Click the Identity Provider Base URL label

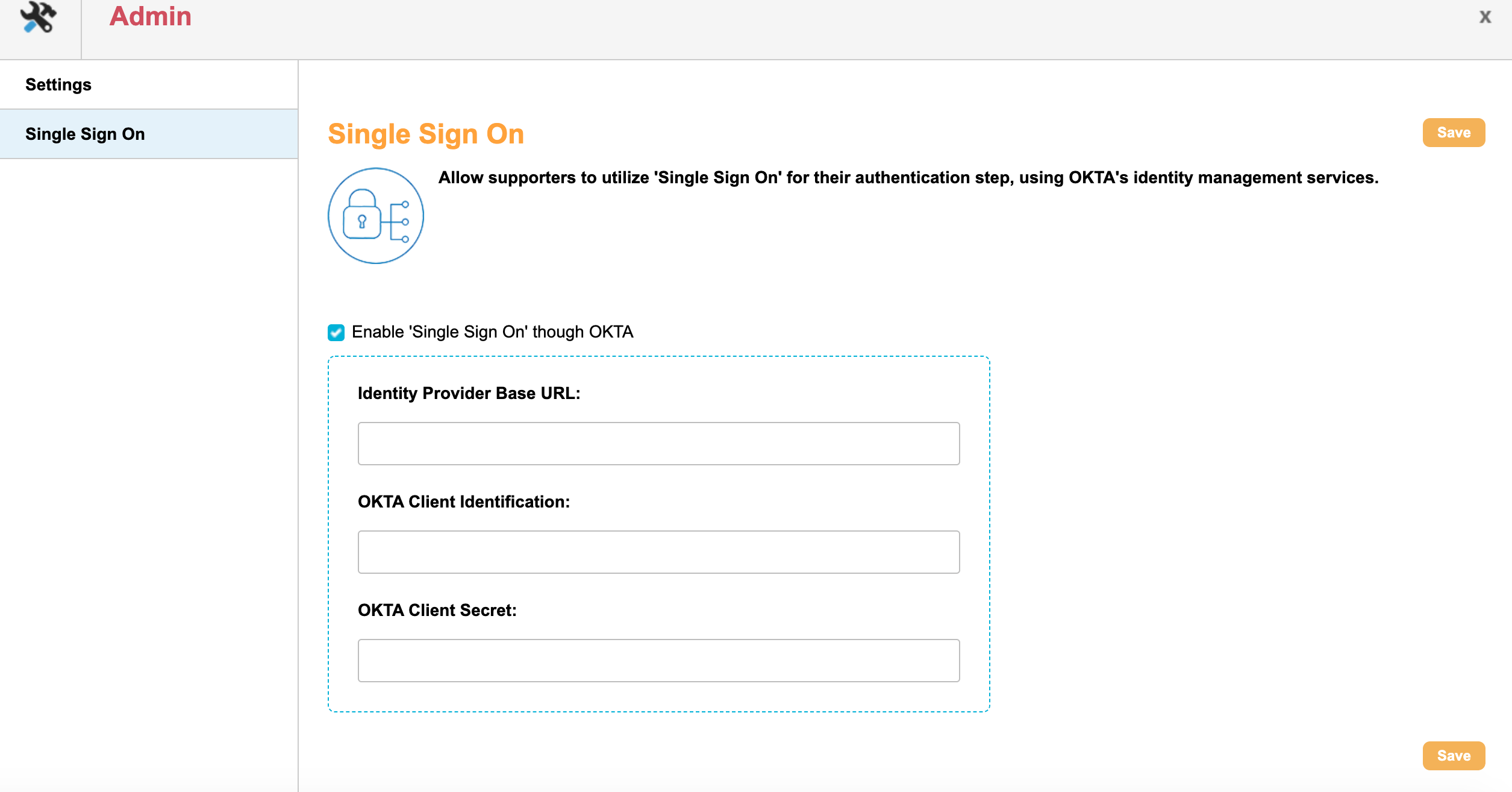[469, 394]
